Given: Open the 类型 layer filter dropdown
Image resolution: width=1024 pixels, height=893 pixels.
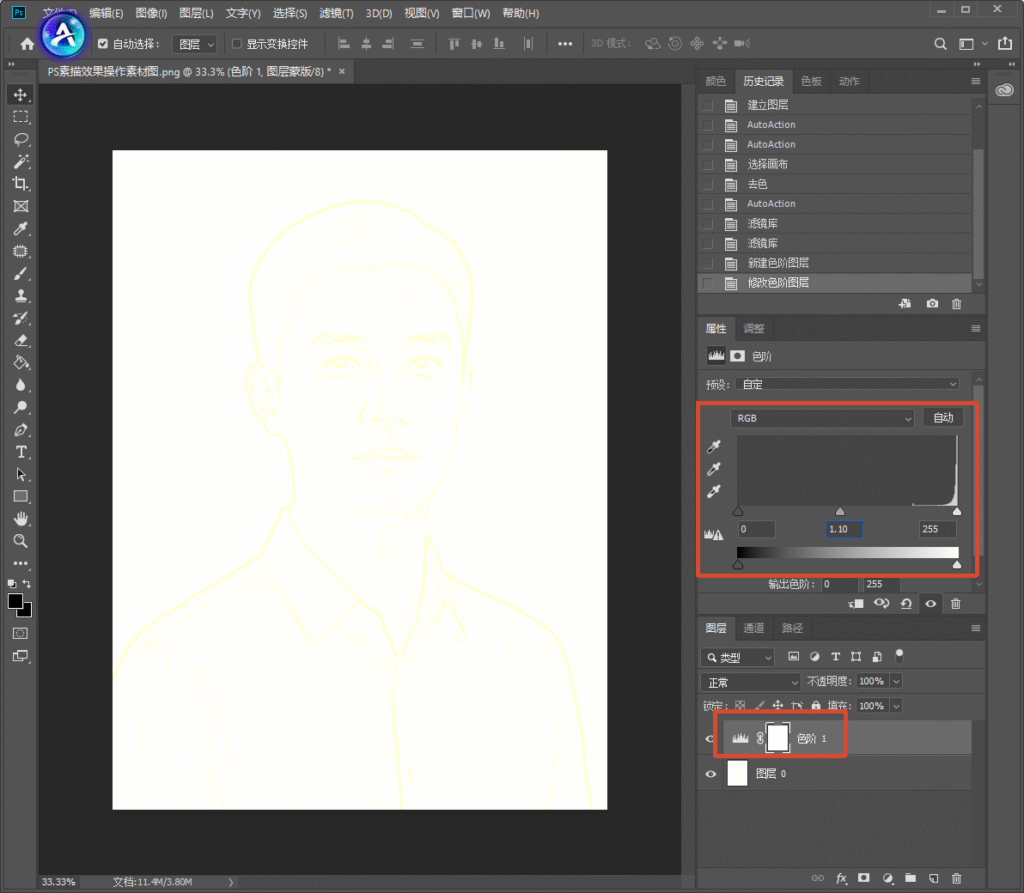Looking at the screenshot, I should point(737,657).
